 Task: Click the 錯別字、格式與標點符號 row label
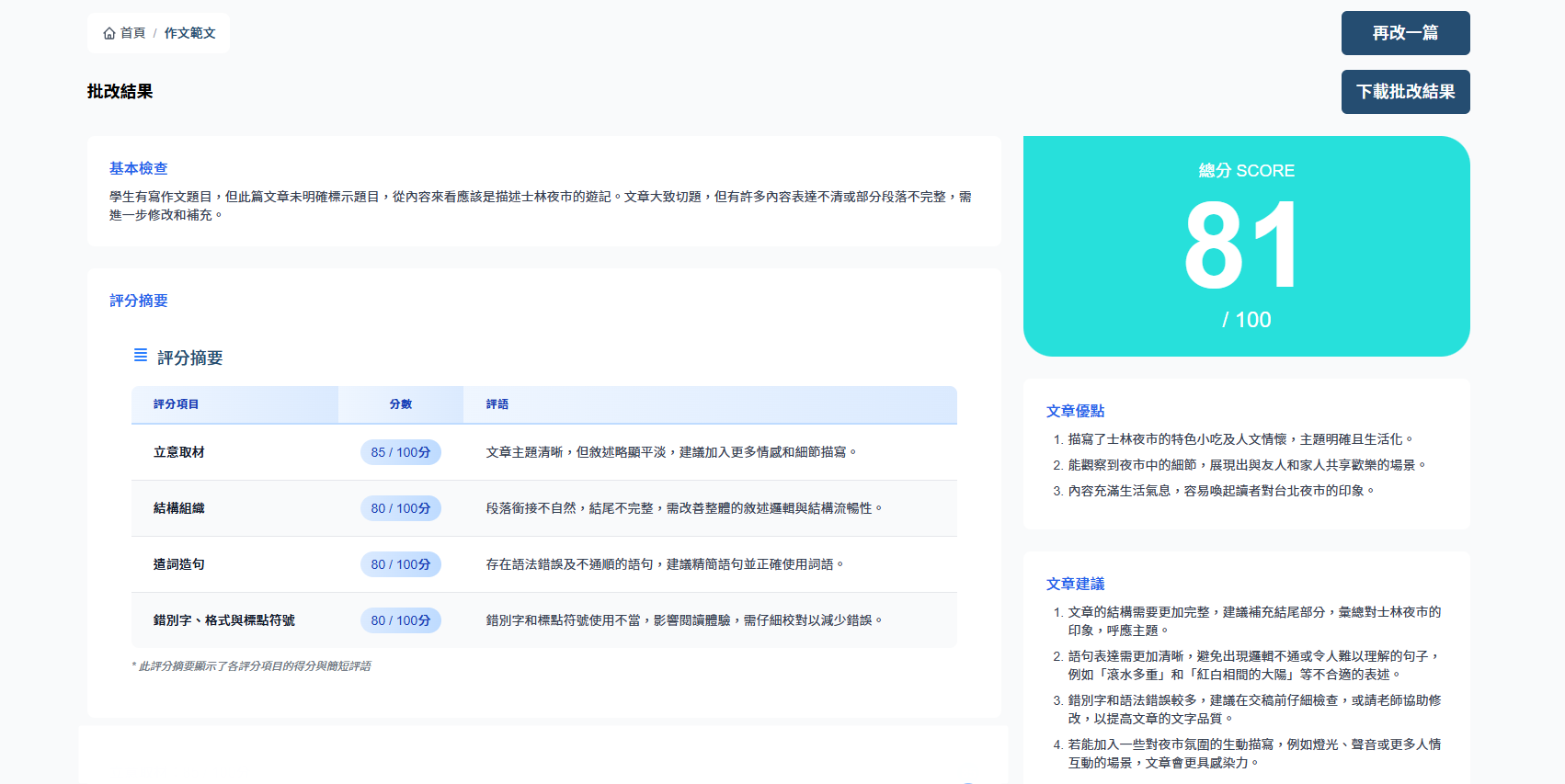[x=223, y=620]
